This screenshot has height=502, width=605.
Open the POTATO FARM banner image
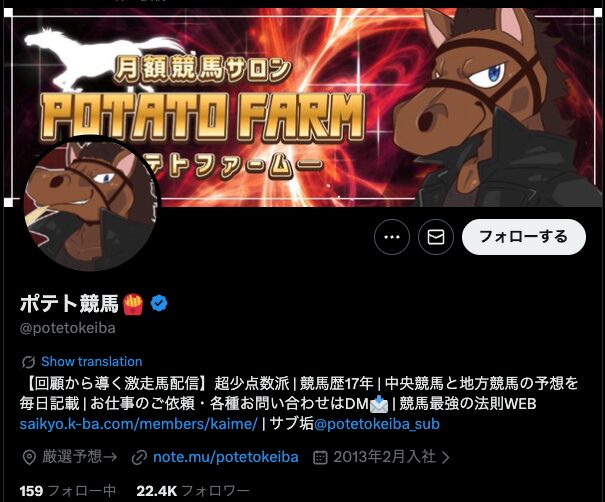pyautogui.click(x=303, y=107)
